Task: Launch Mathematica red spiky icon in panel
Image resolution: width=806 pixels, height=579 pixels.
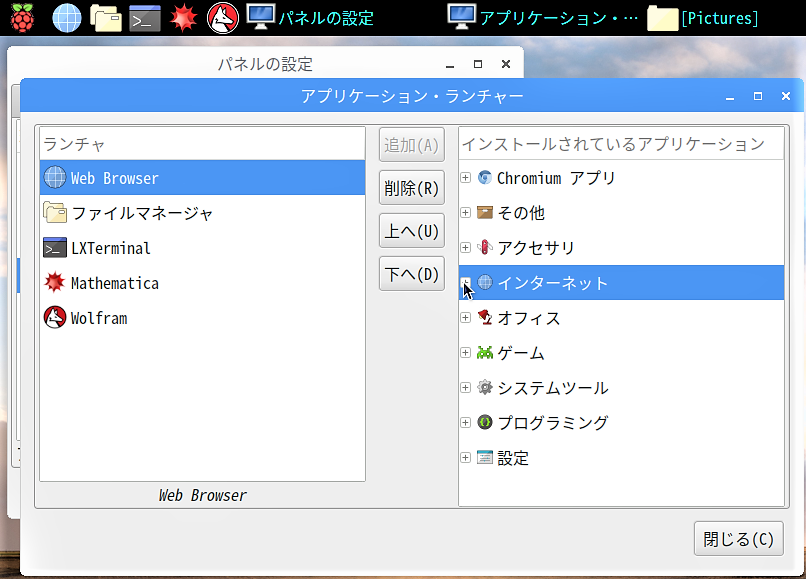Action: (x=184, y=18)
